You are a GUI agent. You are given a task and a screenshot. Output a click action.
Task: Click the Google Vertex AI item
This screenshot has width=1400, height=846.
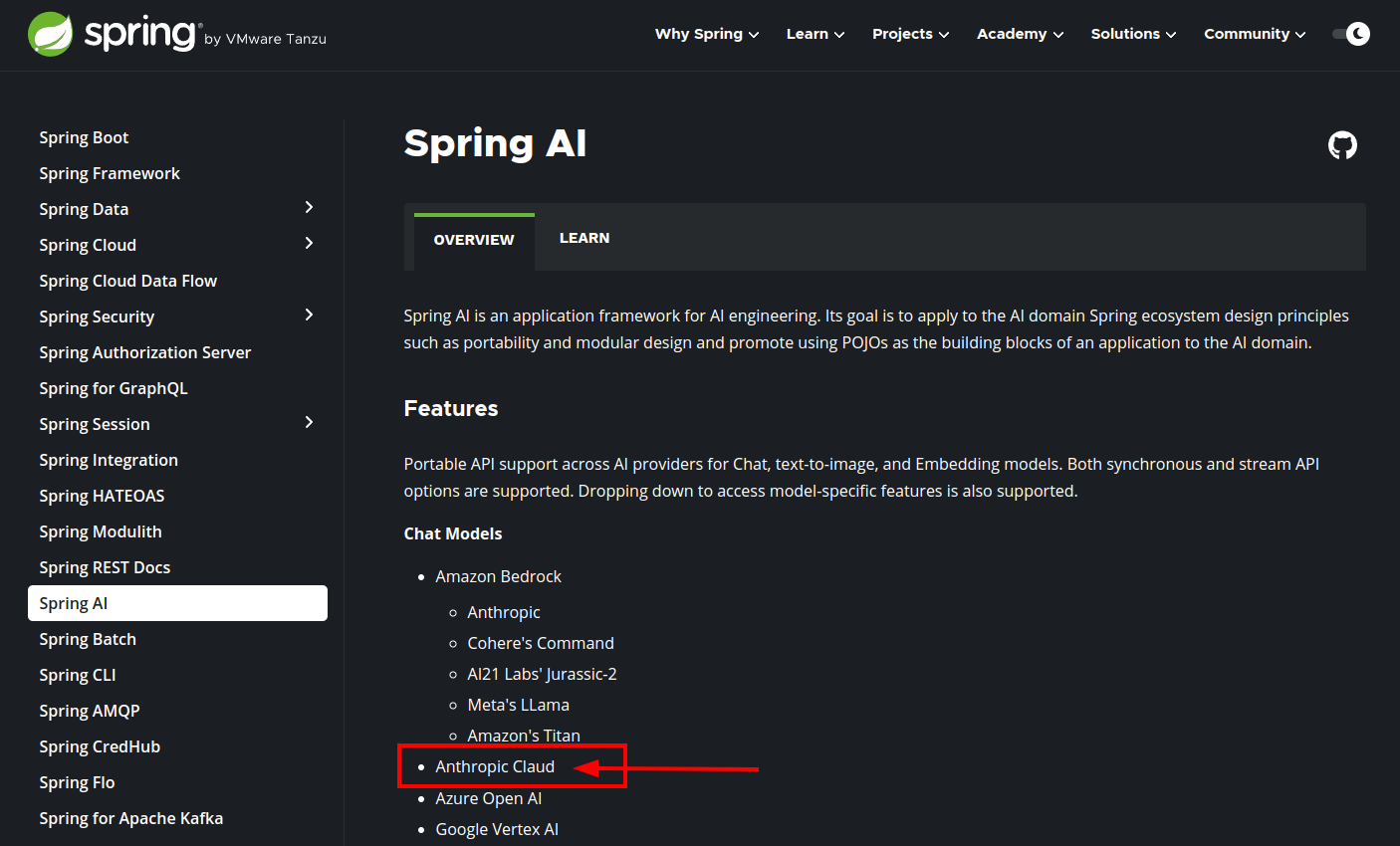[x=497, y=829]
